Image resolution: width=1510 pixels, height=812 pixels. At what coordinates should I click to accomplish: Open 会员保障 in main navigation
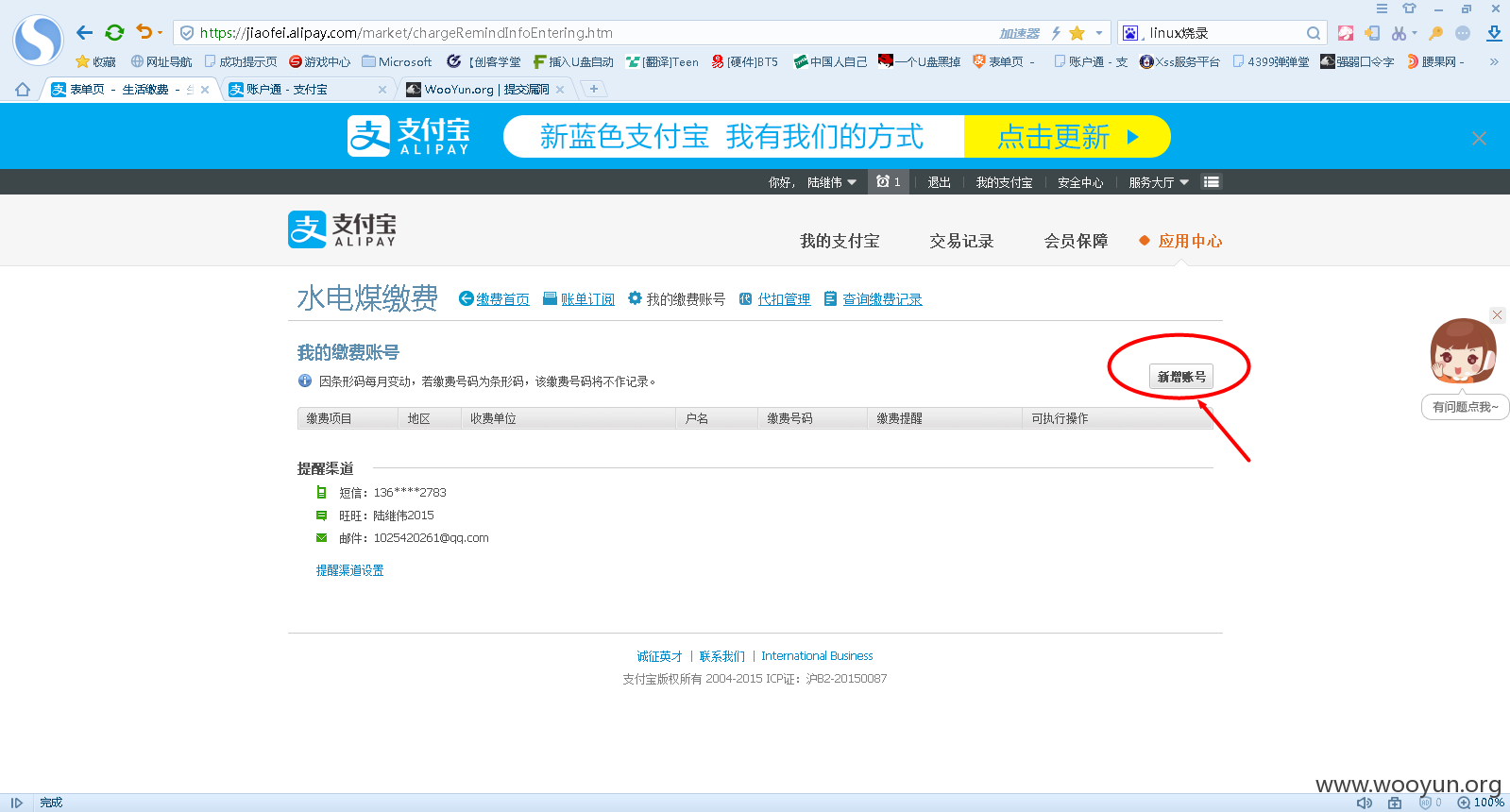point(1076,241)
